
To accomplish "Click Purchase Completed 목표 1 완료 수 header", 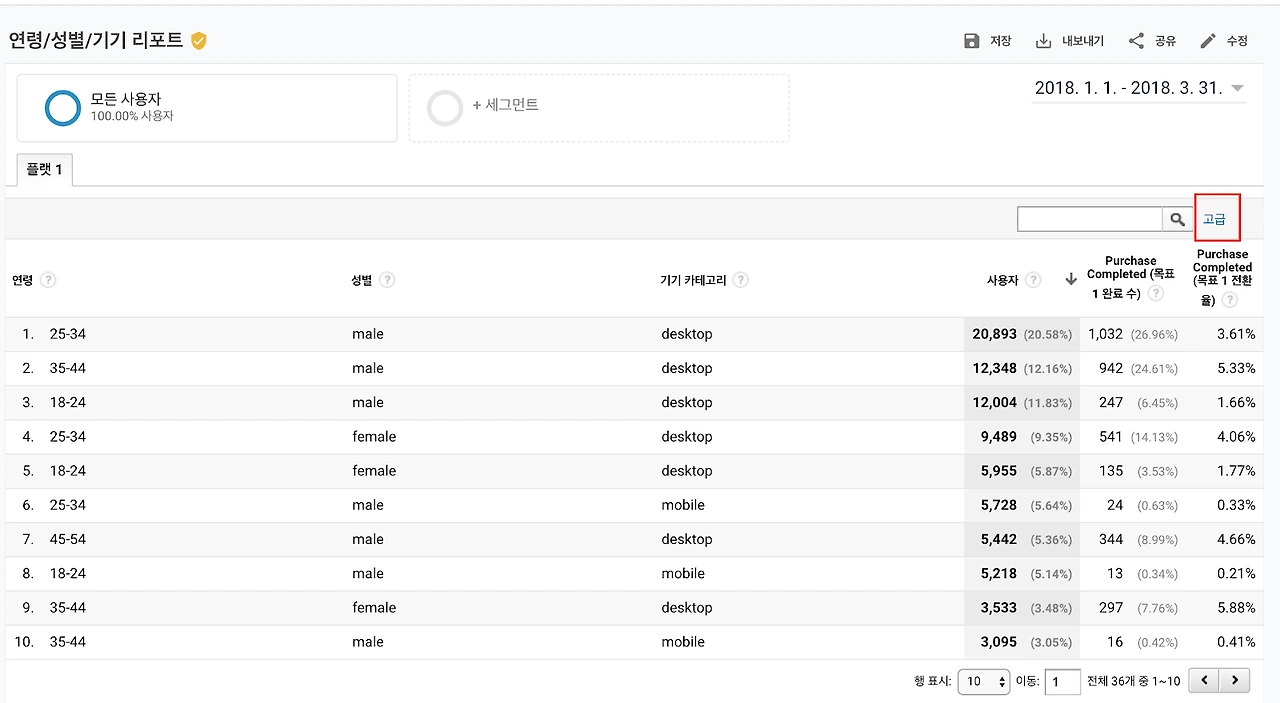I will (x=1131, y=277).
